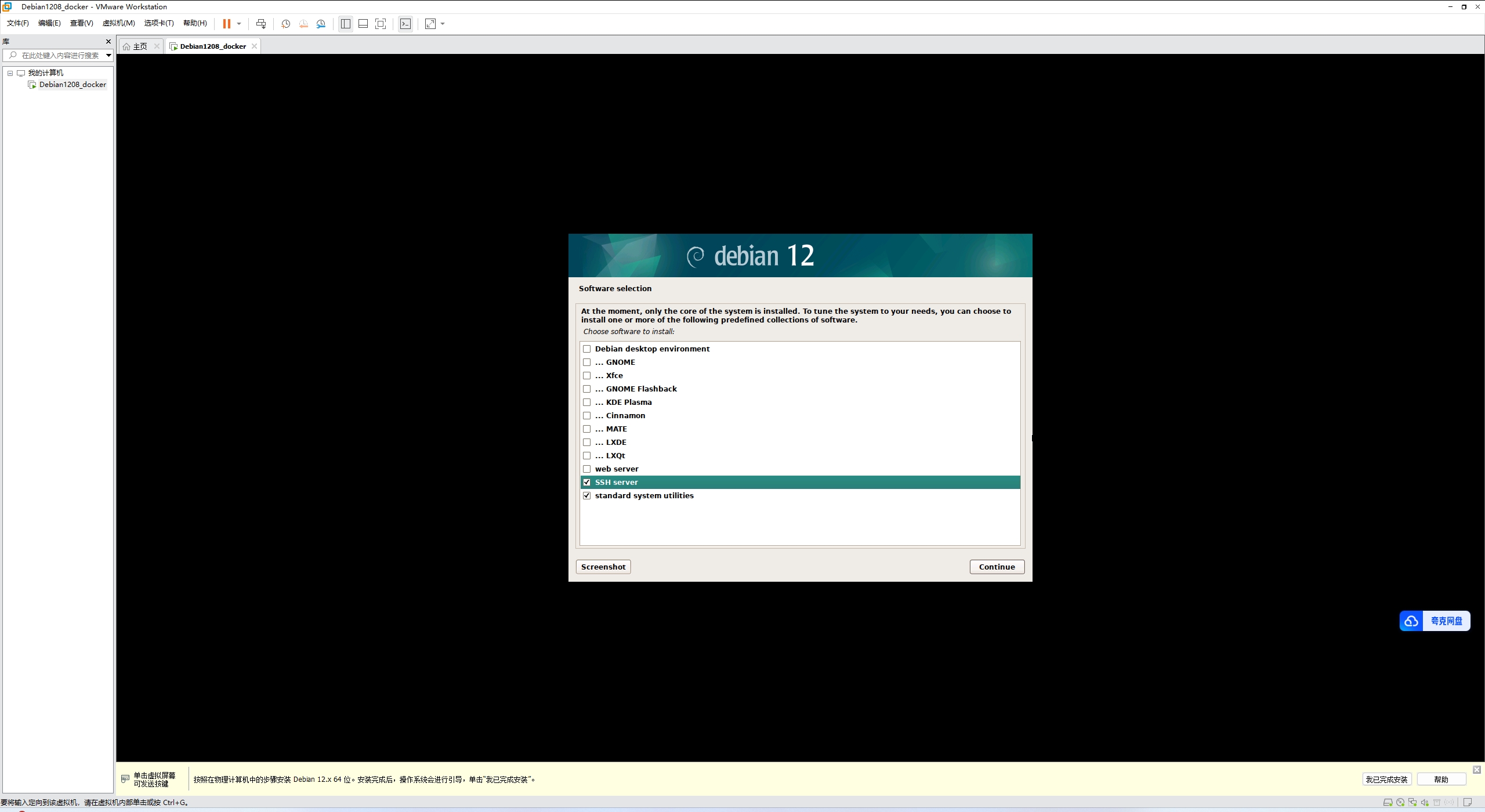Open the 虚拟机(M) menu
This screenshot has height=812, width=1485.
tap(118, 23)
